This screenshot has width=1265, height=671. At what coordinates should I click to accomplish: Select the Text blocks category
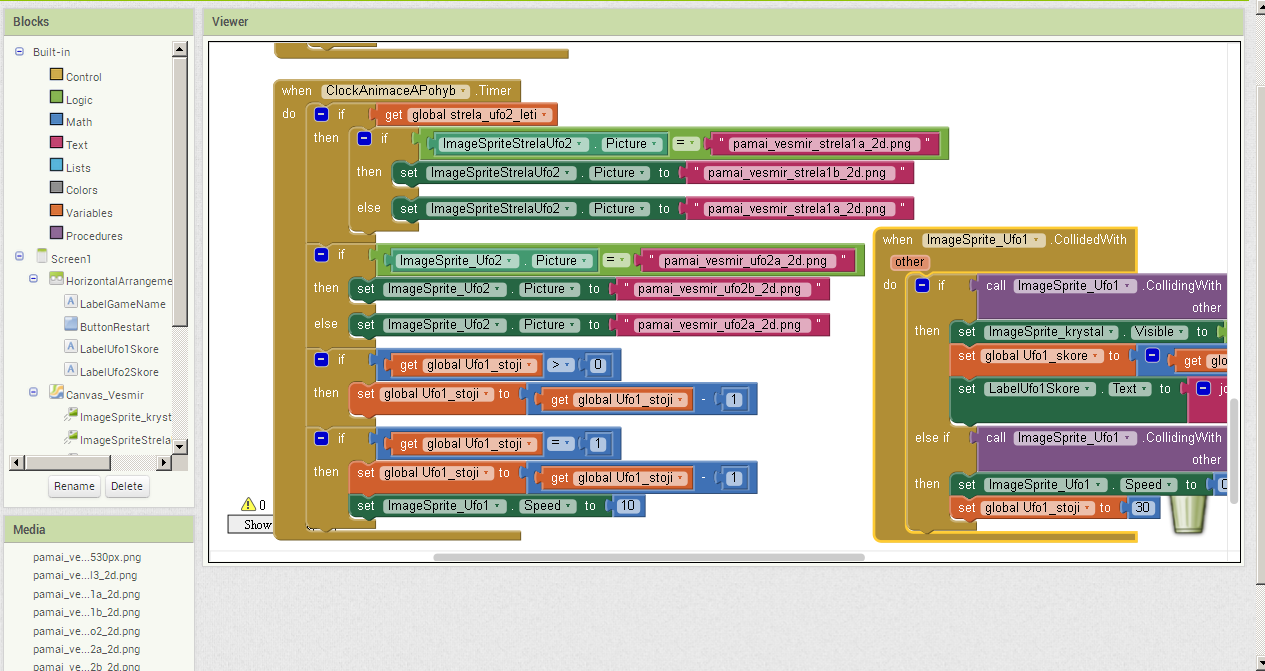coord(69,145)
